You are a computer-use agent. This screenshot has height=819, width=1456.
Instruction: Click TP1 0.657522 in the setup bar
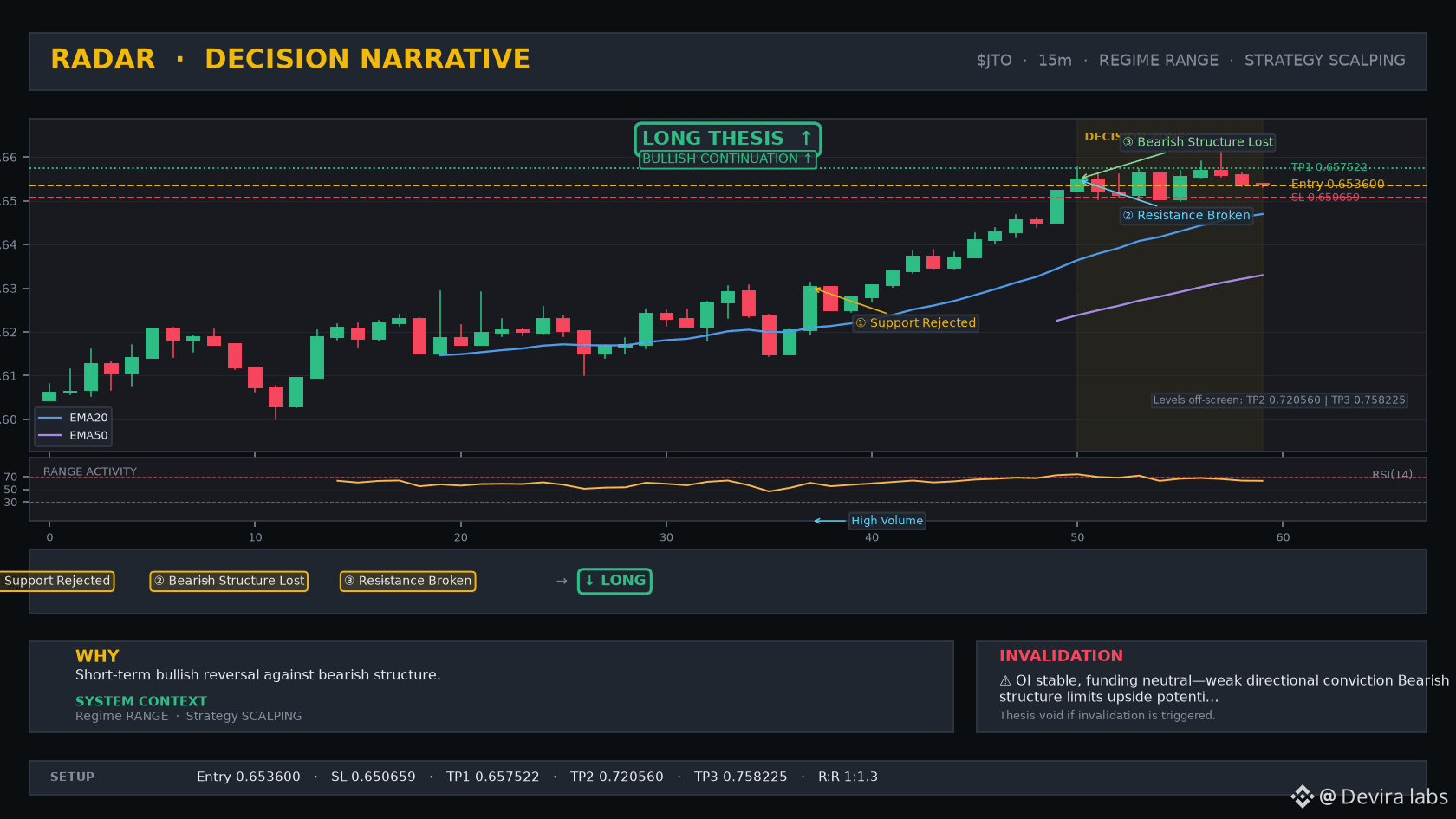tap(492, 777)
